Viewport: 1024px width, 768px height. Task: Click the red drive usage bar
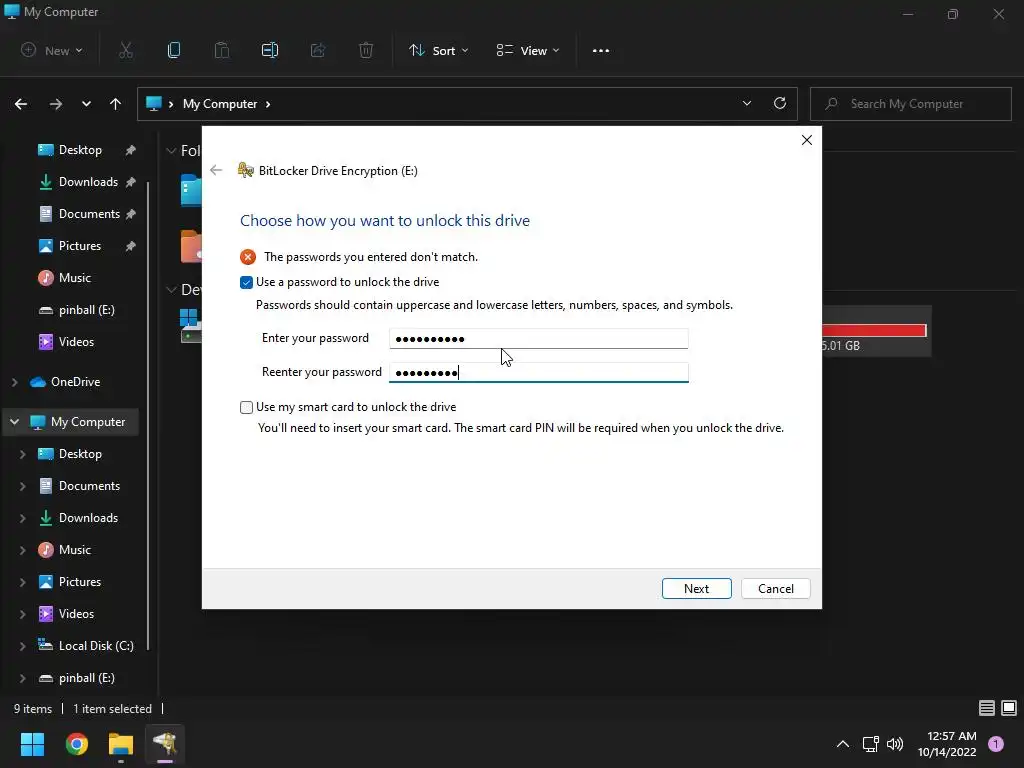874,330
